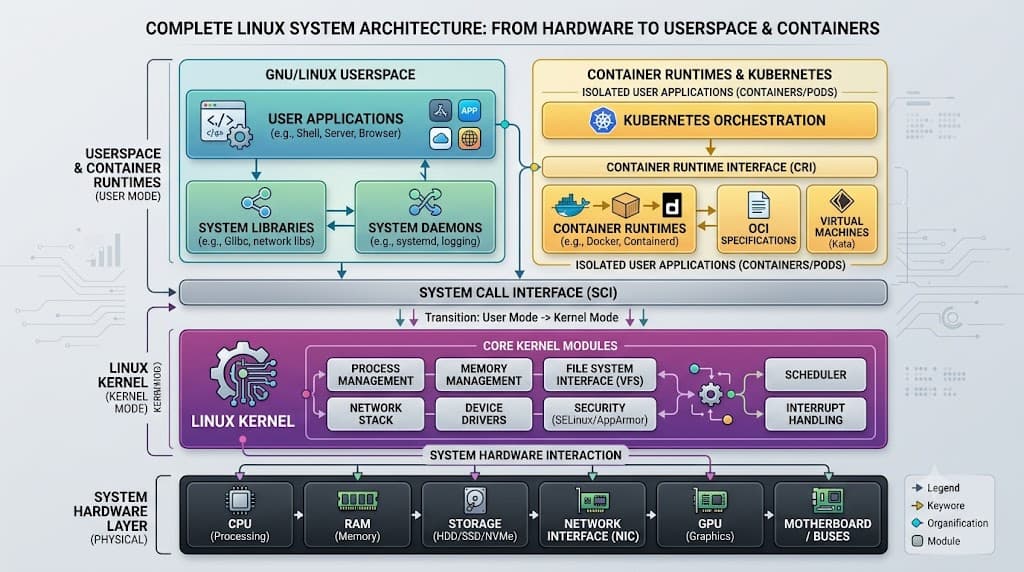The height and width of the screenshot is (572, 1024).
Task: Click the main diagram title text
Action: tap(513, 29)
